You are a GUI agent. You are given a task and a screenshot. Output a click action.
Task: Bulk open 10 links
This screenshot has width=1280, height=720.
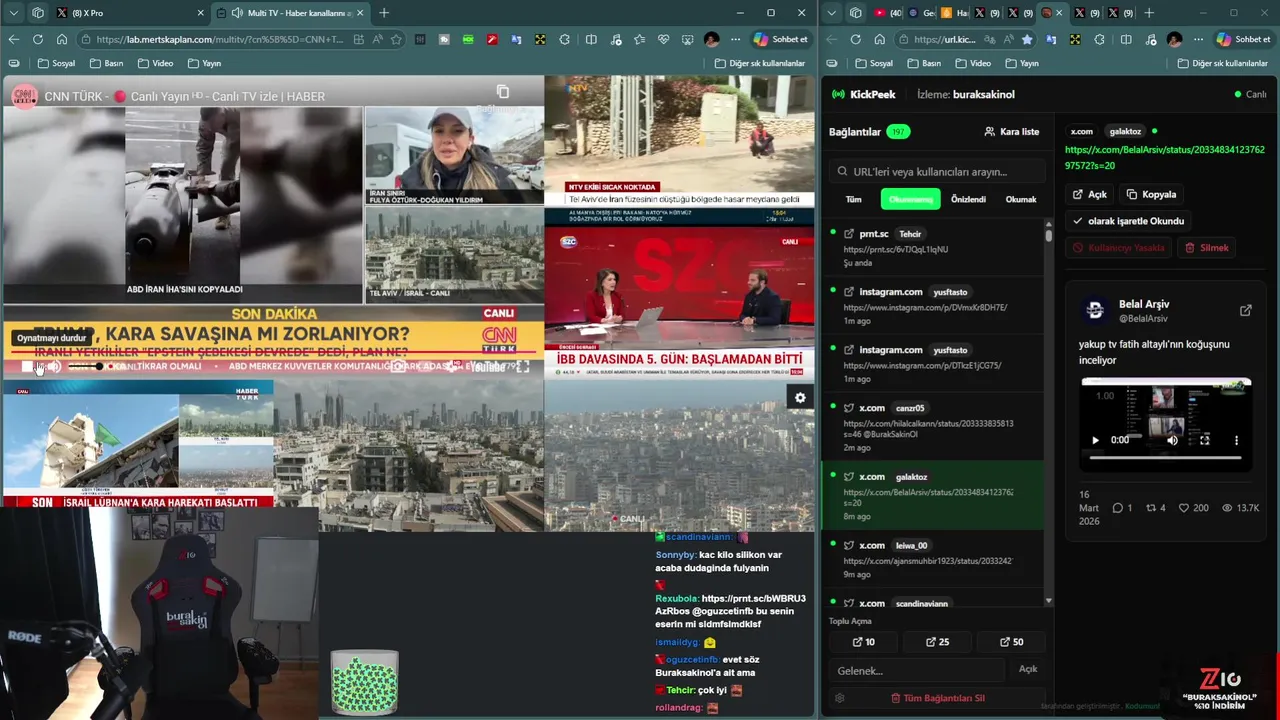863,642
